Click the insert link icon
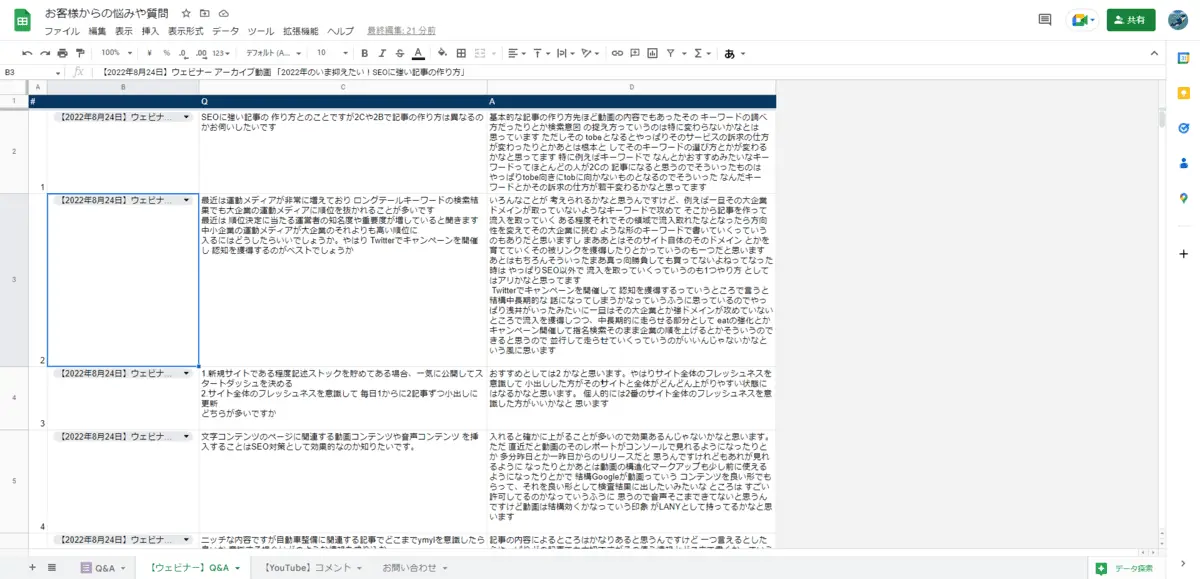This screenshot has width=1200, height=579. pos(618,53)
